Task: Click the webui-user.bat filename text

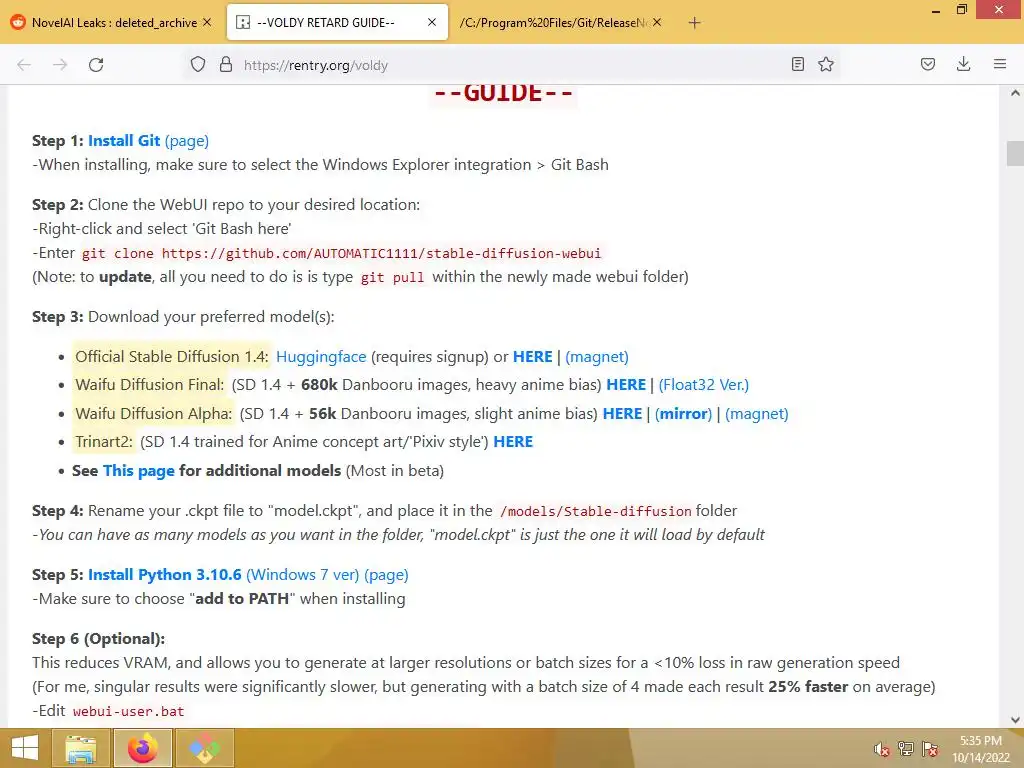Action: [129, 711]
